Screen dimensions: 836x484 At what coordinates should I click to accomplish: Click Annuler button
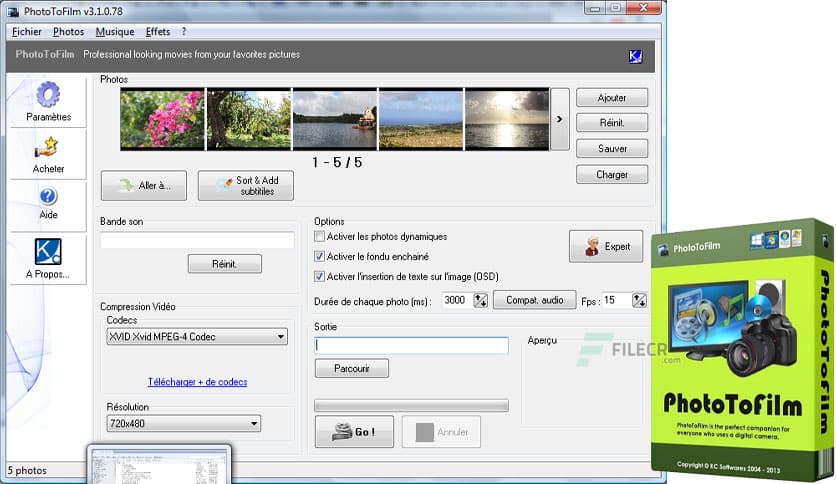pyautogui.click(x=441, y=432)
